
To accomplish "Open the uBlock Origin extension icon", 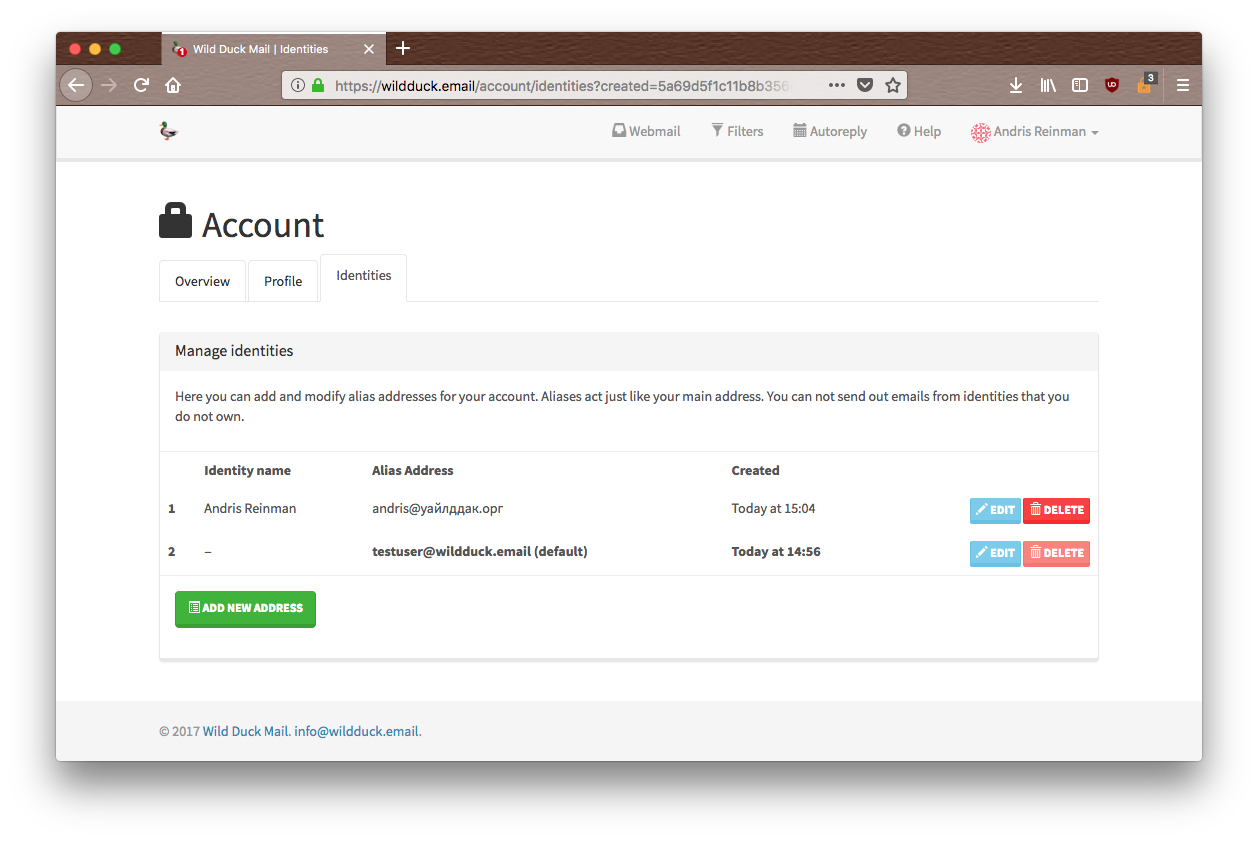I will coord(1111,85).
